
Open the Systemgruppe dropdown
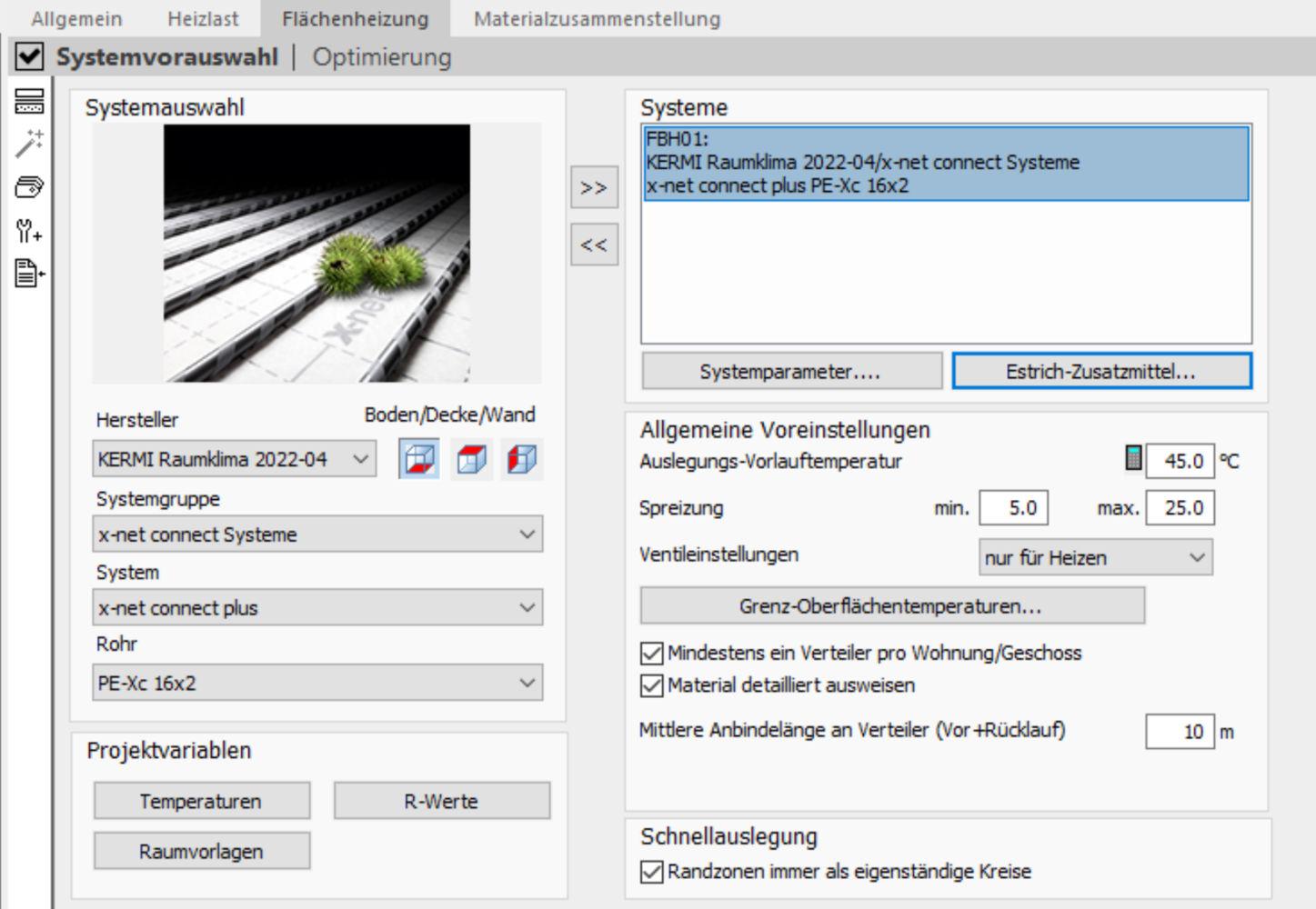pos(317,534)
